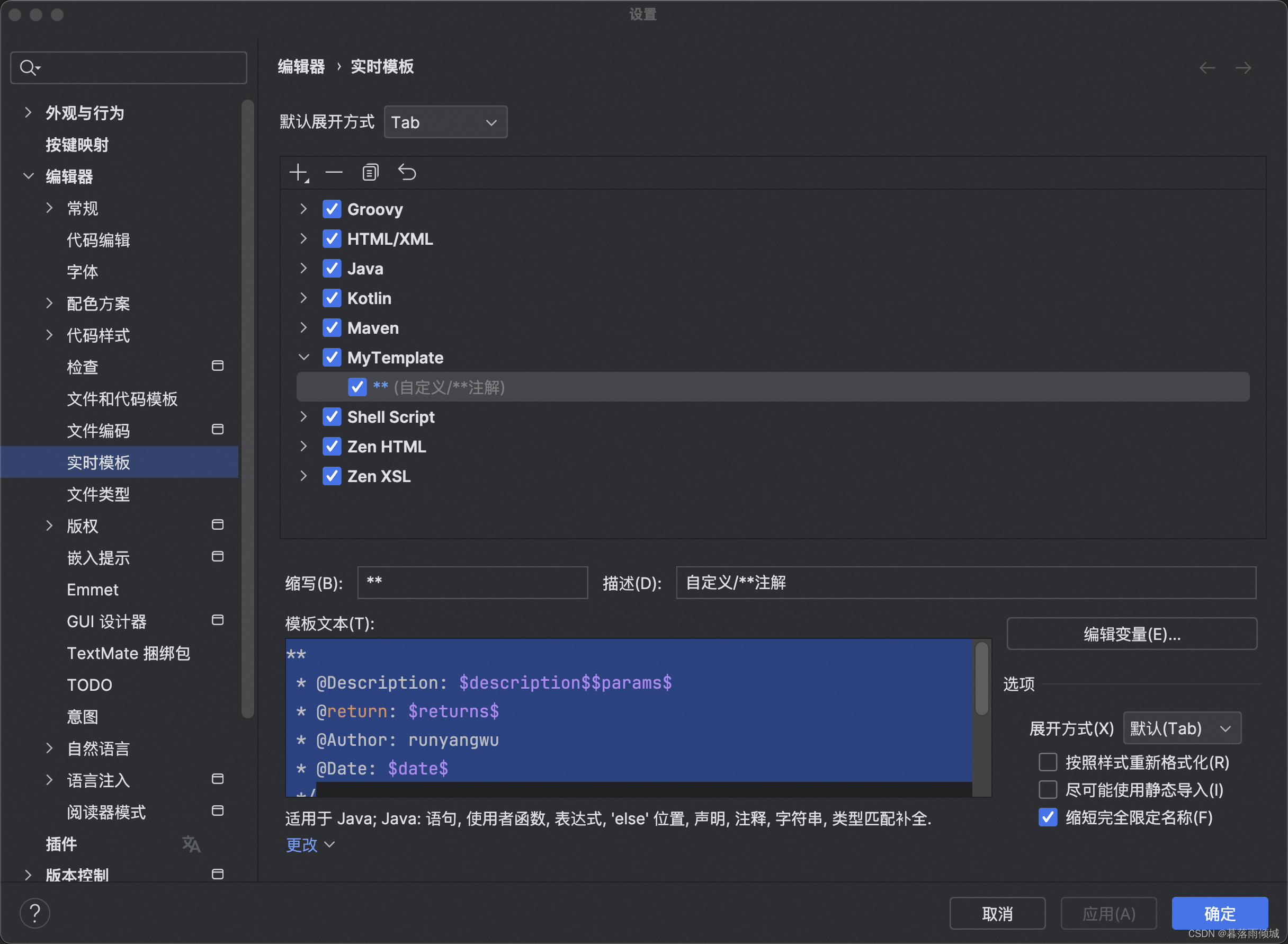1288x944 pixels.
Task: Disable 缩短完全限定名称(F) checkbox
Action: click(1048, 817)
